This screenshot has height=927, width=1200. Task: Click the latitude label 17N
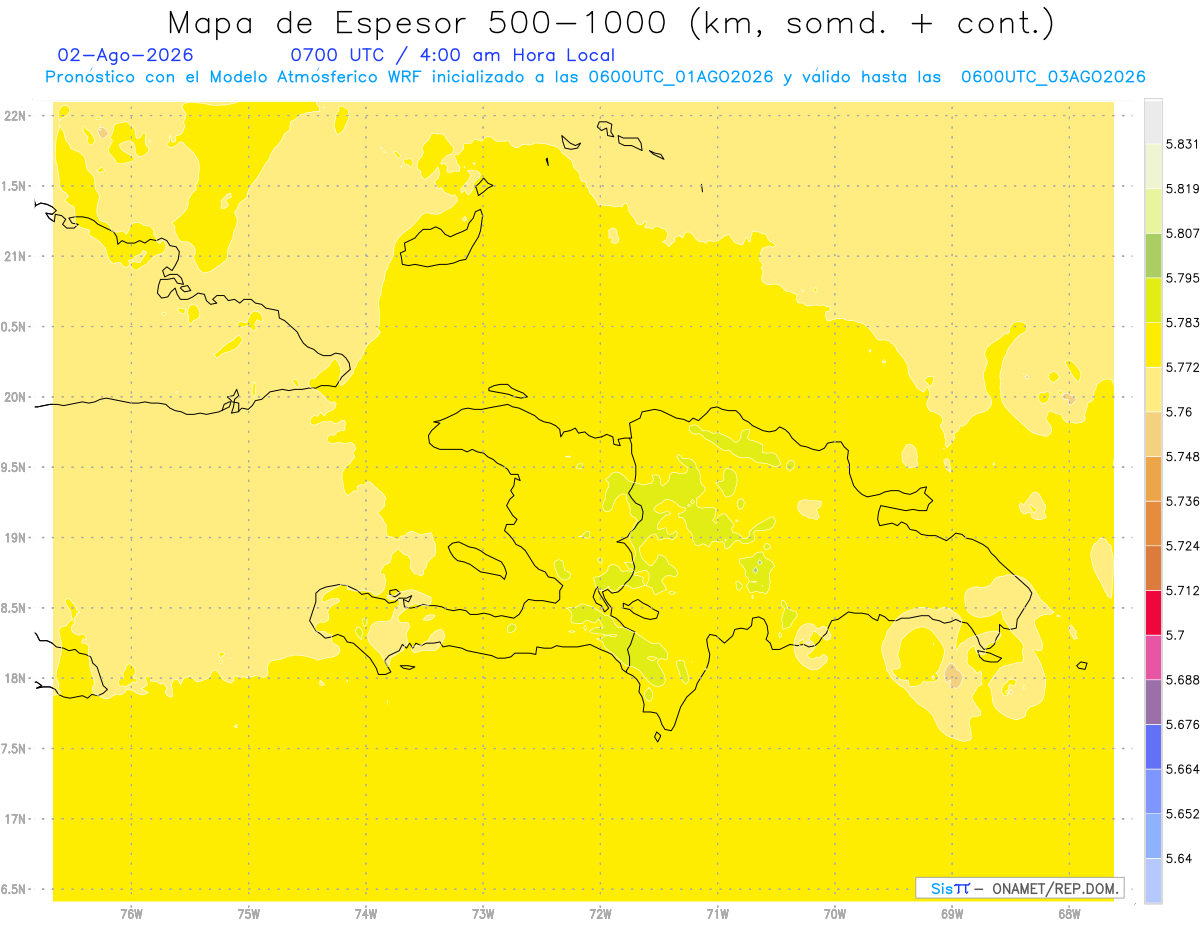coord(16,819)
